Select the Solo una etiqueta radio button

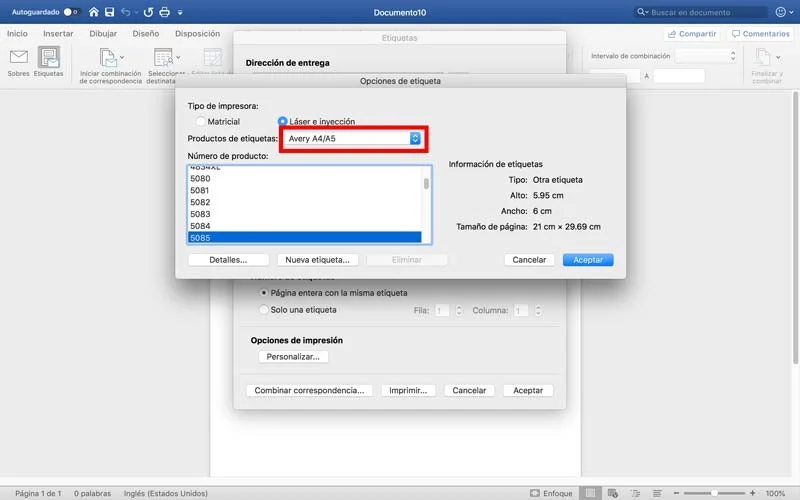pos(264,309)
